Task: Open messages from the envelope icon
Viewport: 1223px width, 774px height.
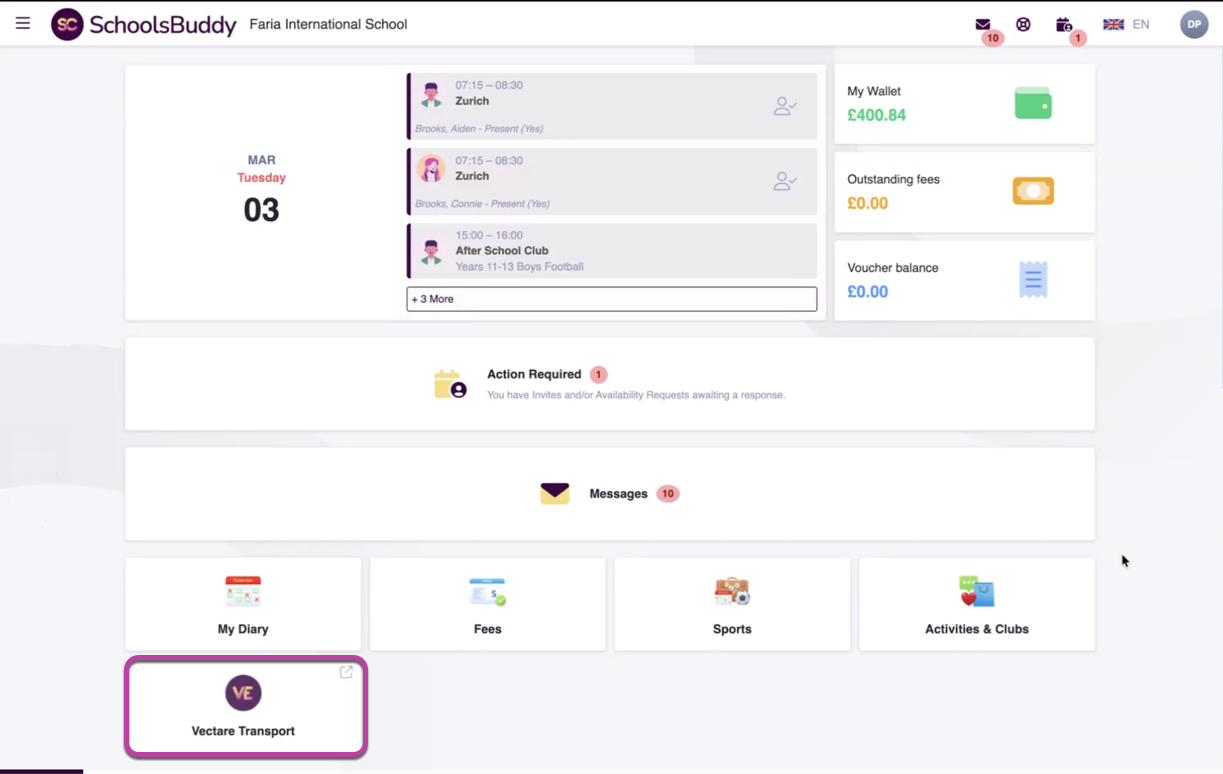Action: 983,24
